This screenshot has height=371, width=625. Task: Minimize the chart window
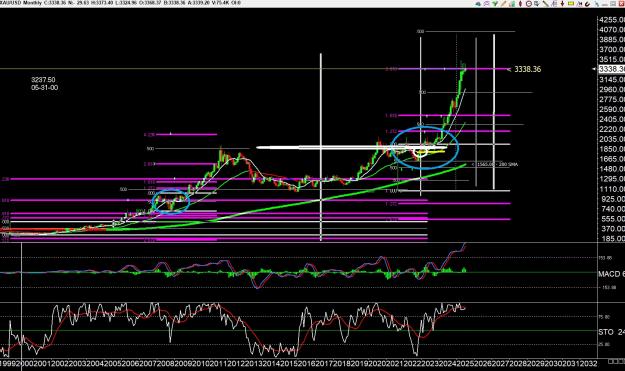tap(605, 4)
